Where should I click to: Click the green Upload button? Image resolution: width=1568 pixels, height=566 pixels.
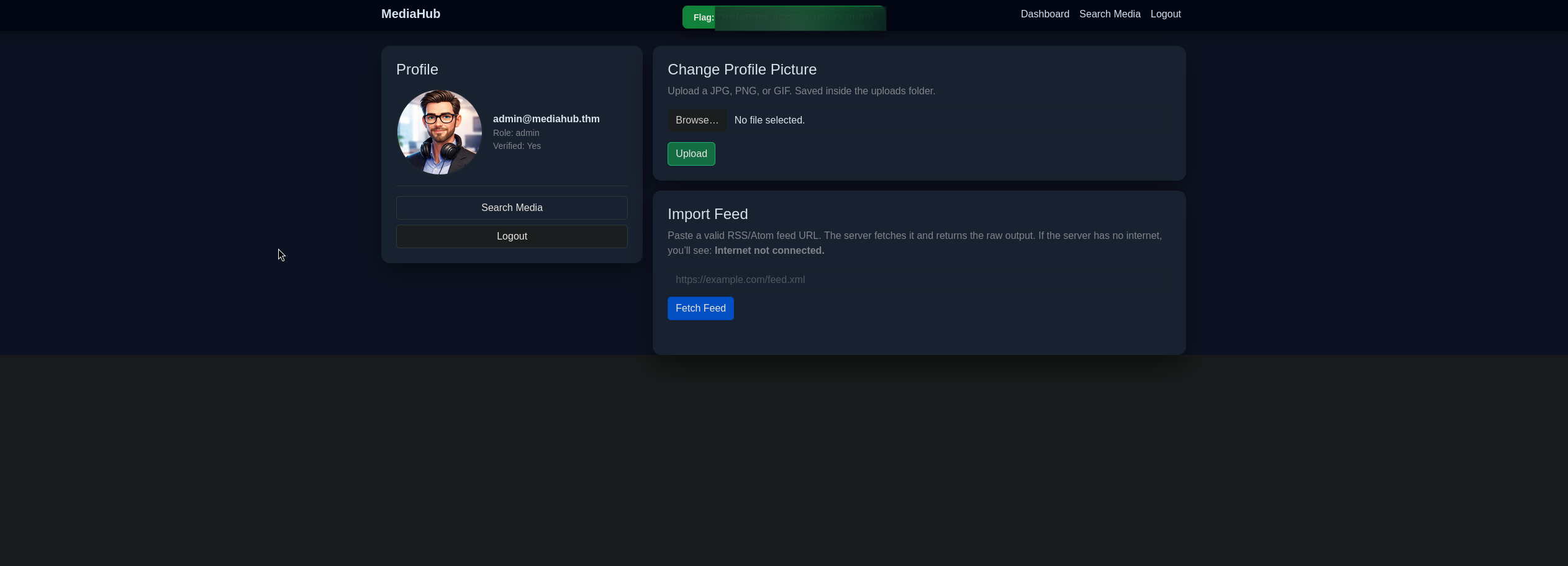691,154
